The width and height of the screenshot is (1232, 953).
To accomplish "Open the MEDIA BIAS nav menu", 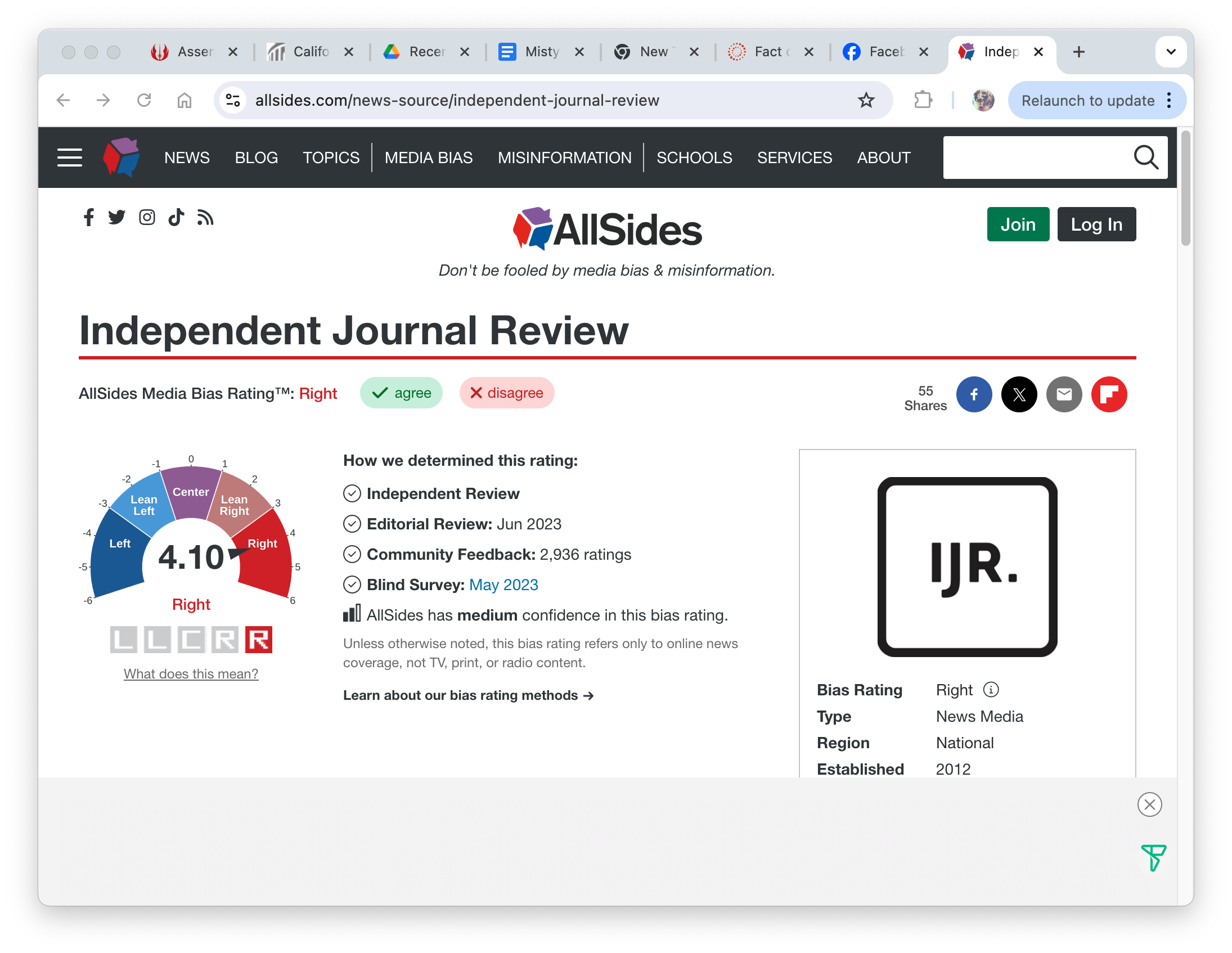I will tap(428, 158).
